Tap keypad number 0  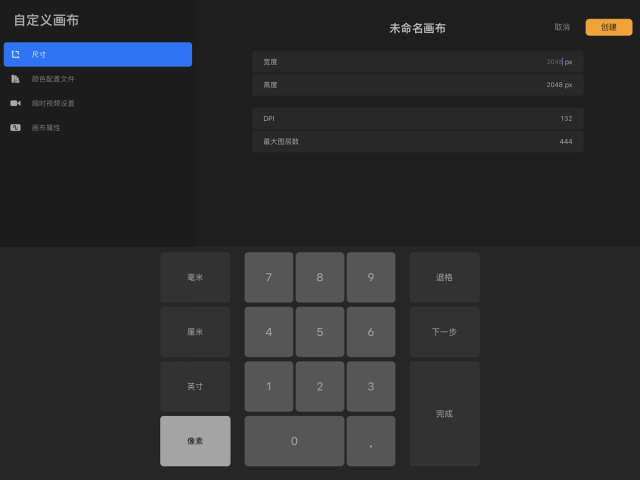pos(294,441)
